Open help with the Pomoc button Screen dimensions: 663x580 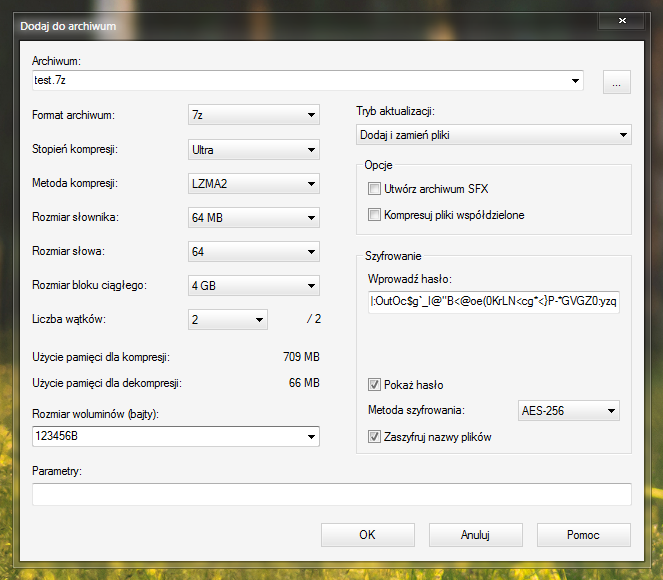click(x=584, y=535)
